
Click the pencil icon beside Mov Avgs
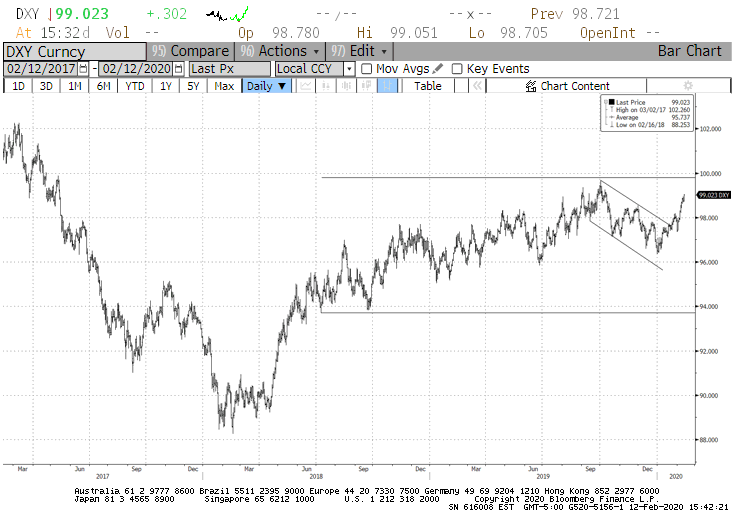438,69
